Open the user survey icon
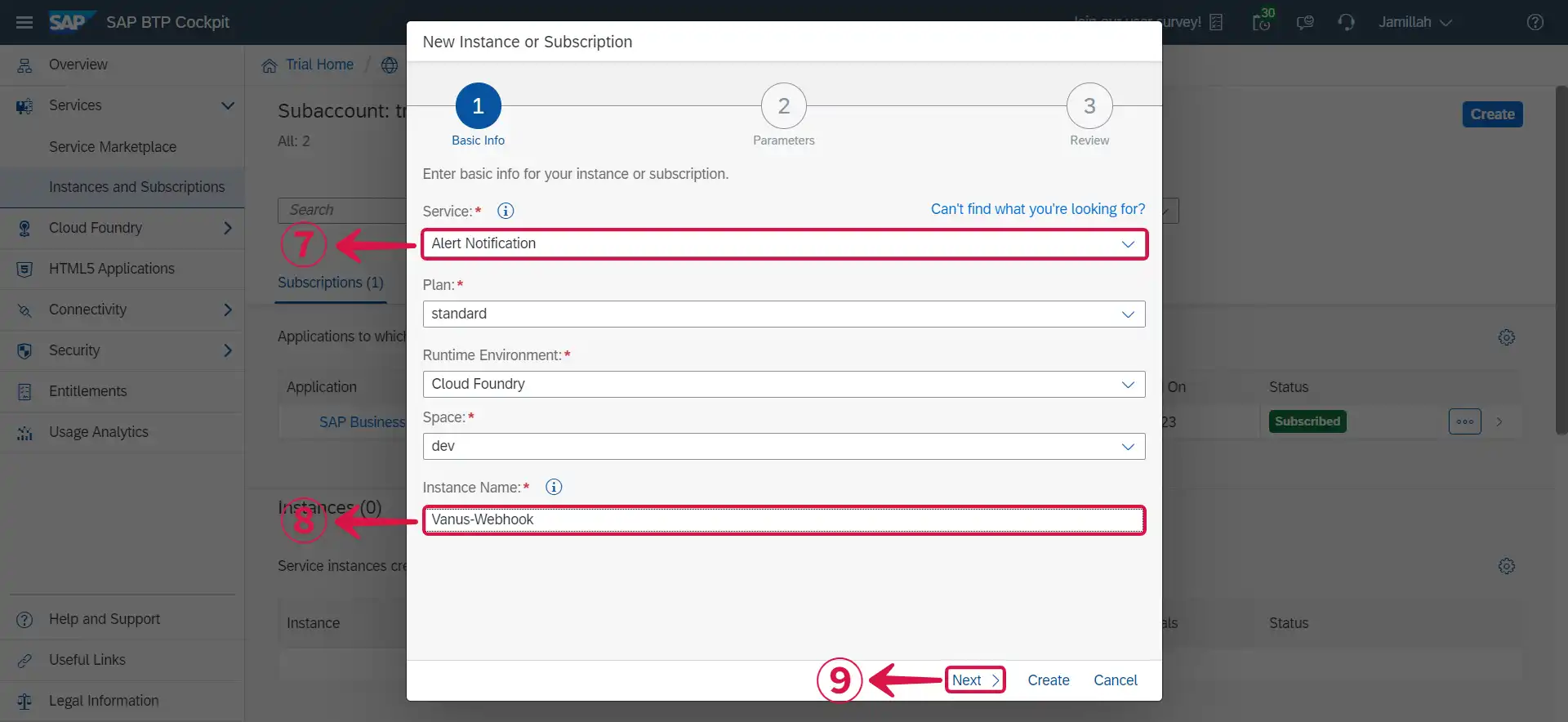The width and height of the screenshot is (1568, 722). 1216,22
